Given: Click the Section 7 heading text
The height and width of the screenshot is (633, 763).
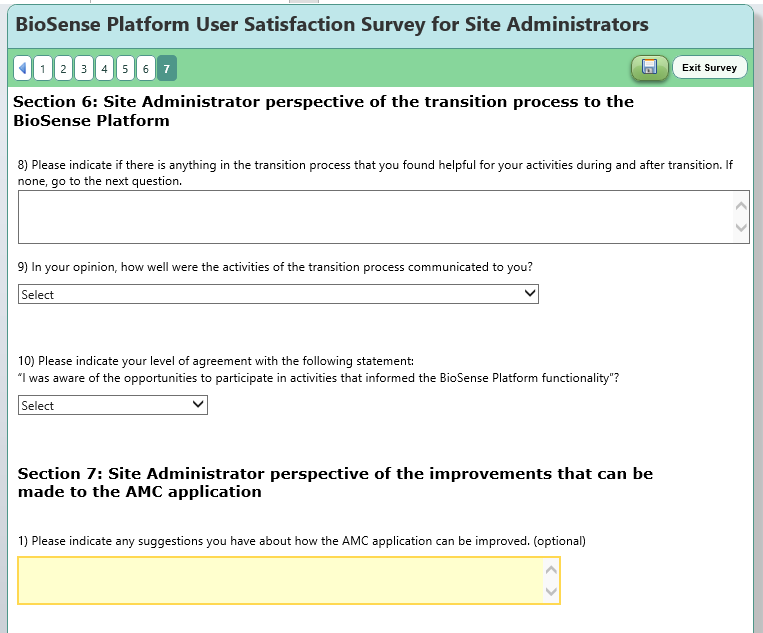Looking at the screenshot, I should tap(335, 482).
